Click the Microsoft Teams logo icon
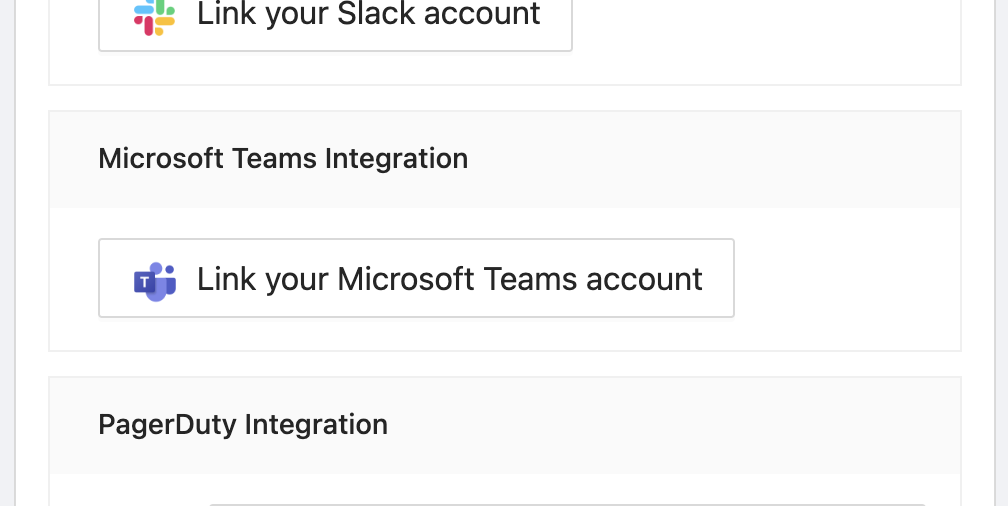The height and width of the screenshot is (506, 1008). point(155,282)
